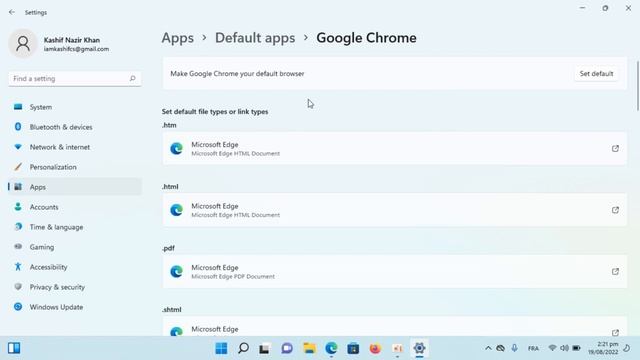
Task: Click the open icon on the .html row
Action: (x=615, y=210)
